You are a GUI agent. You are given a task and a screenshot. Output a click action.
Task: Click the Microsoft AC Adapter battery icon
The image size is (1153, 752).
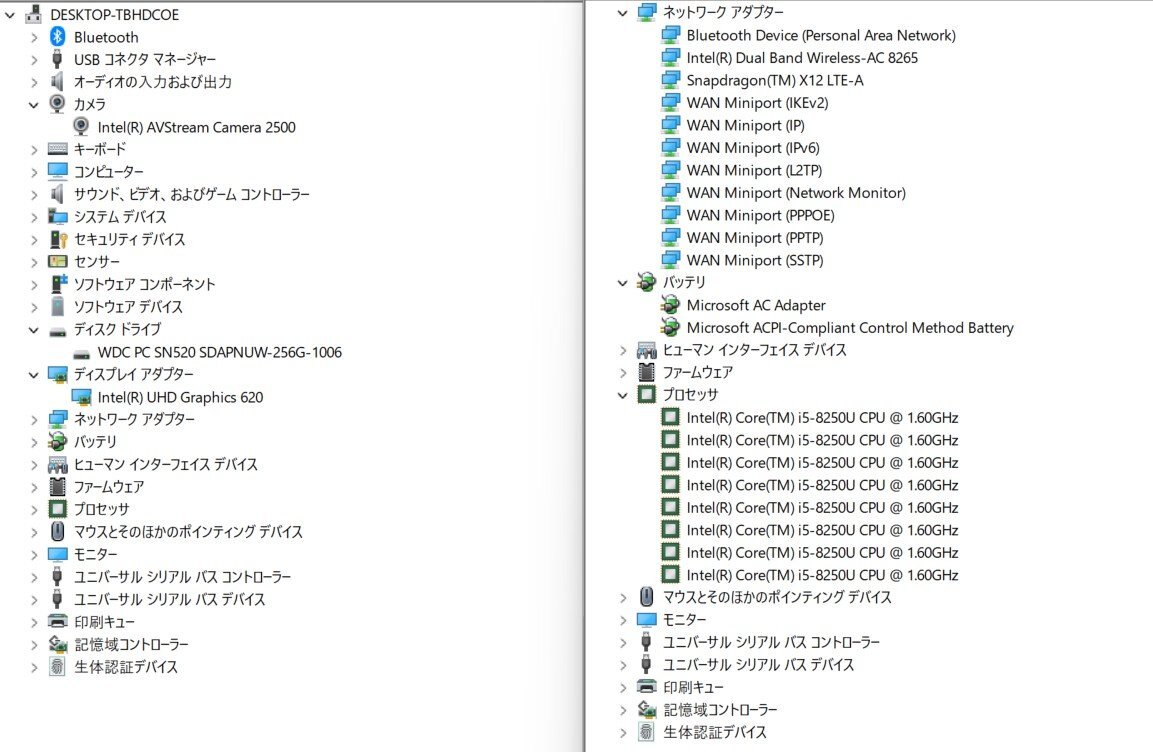coord(670,304)
